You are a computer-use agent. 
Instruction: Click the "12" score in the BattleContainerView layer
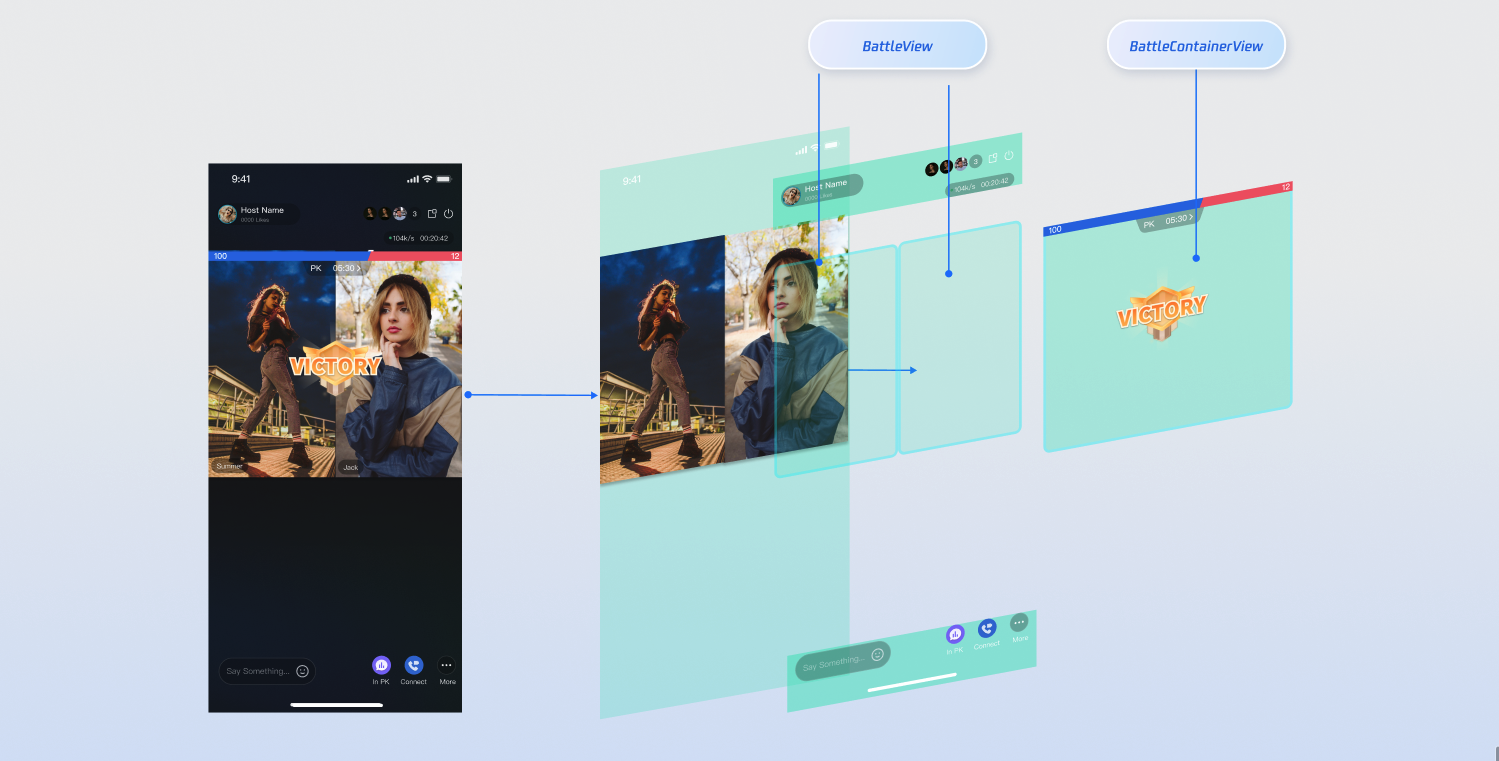(x=1286, y=187)
